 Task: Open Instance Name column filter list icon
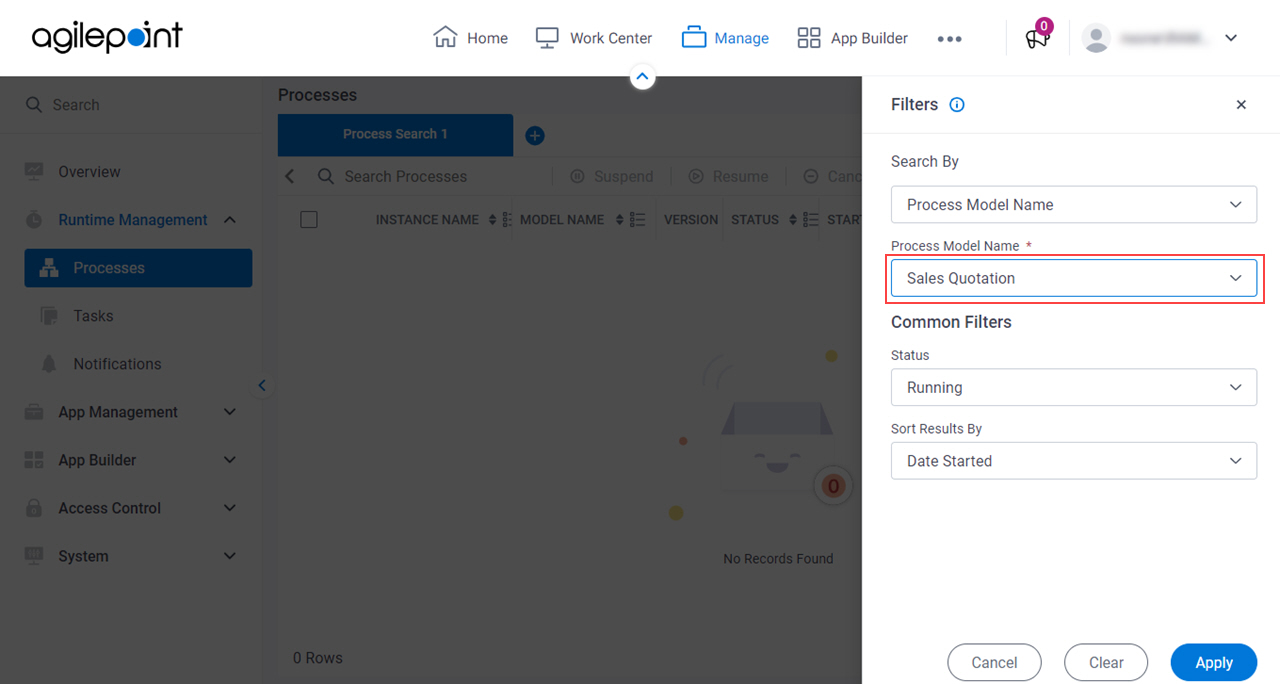click(506, 220)
